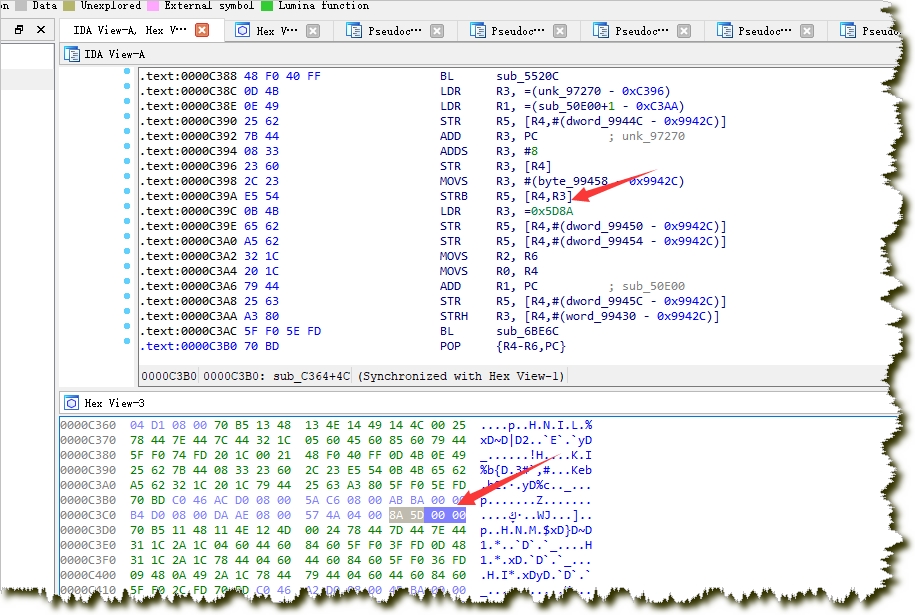
Task: Click the ; unk_97270 comment
Action: (x=647, y=137)
